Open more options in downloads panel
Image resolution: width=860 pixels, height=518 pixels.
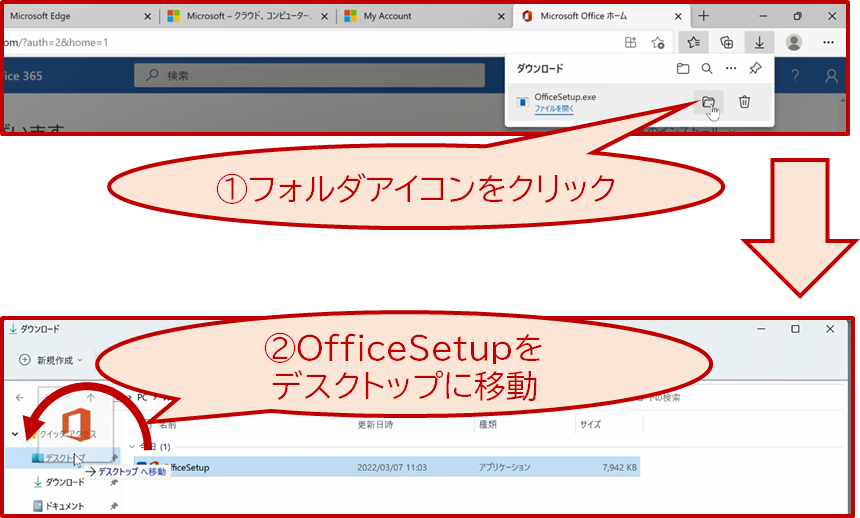pos(731,69)
